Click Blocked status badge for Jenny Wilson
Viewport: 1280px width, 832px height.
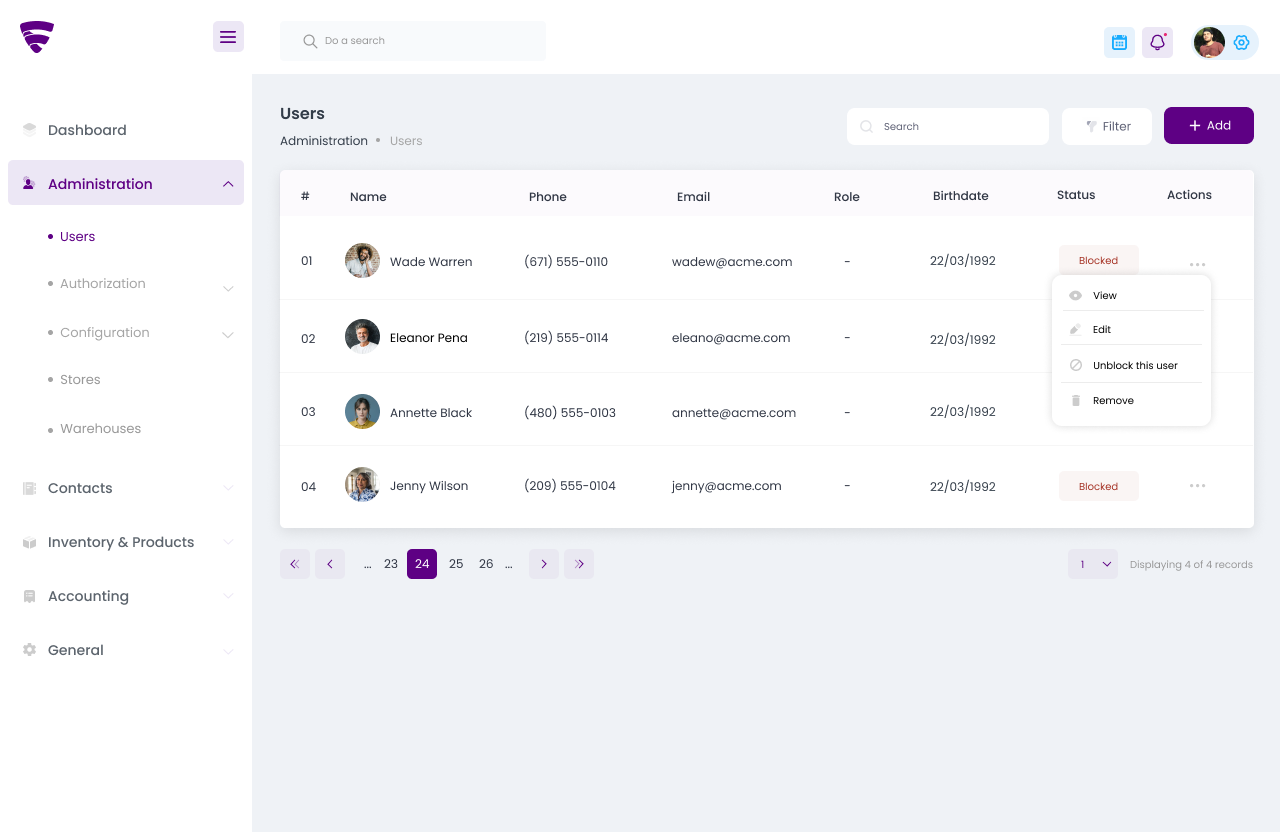point(1099,486)
